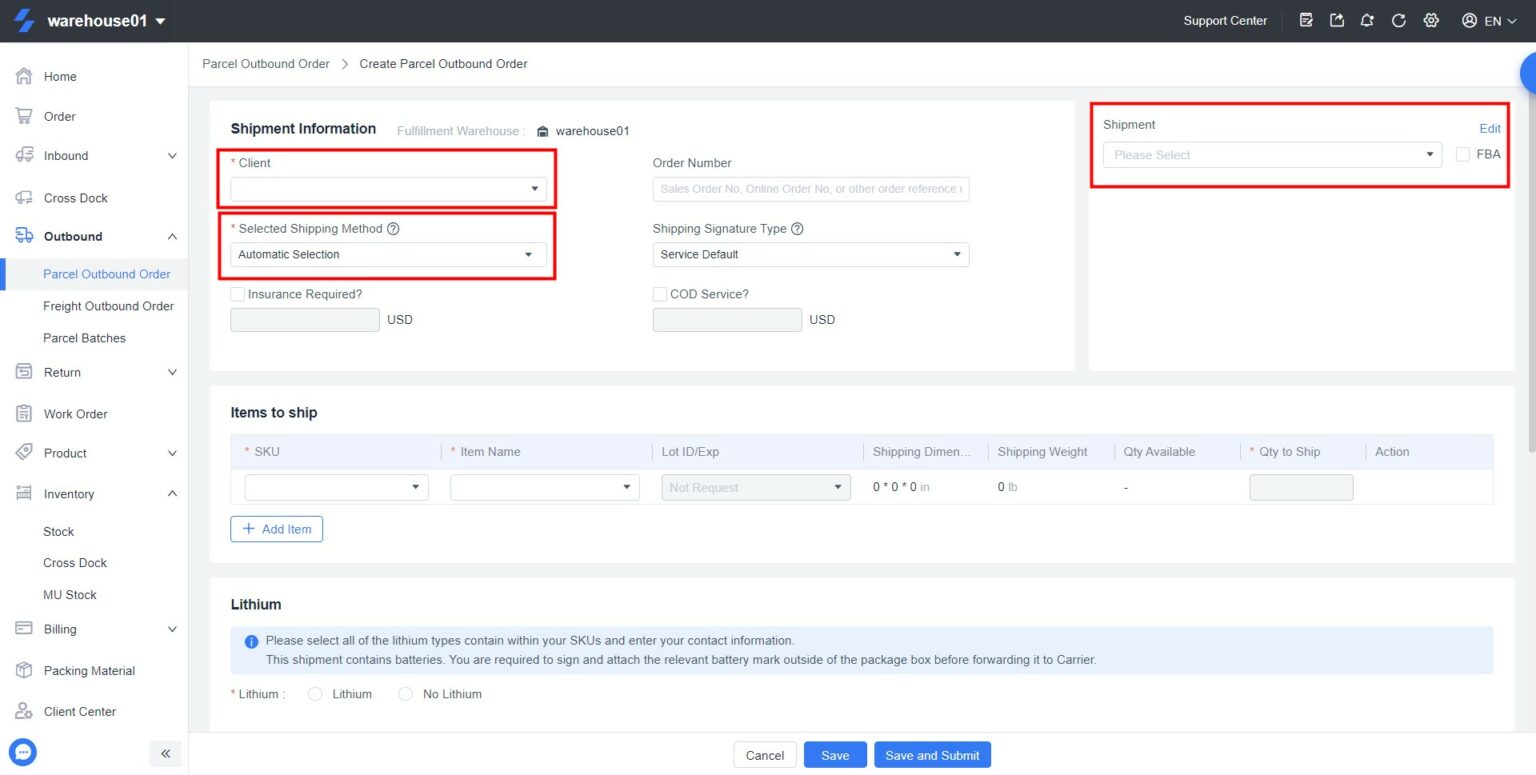Open the Support Center link
The width and height of the screenshot is (1536, 775).
click(x=1225, y=21)
